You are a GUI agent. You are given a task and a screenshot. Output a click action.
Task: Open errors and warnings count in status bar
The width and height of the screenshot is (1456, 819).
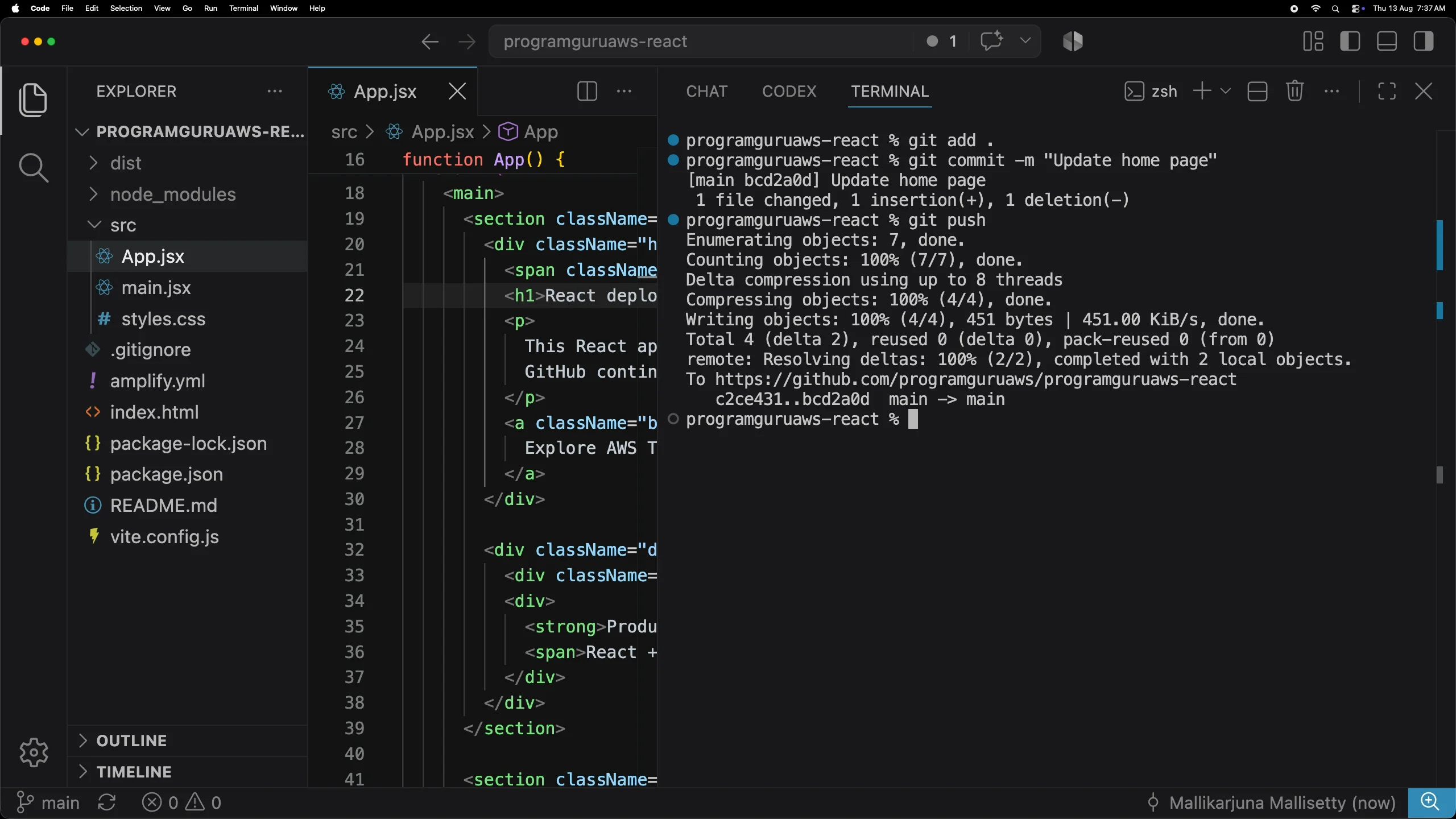pos(181,803)
